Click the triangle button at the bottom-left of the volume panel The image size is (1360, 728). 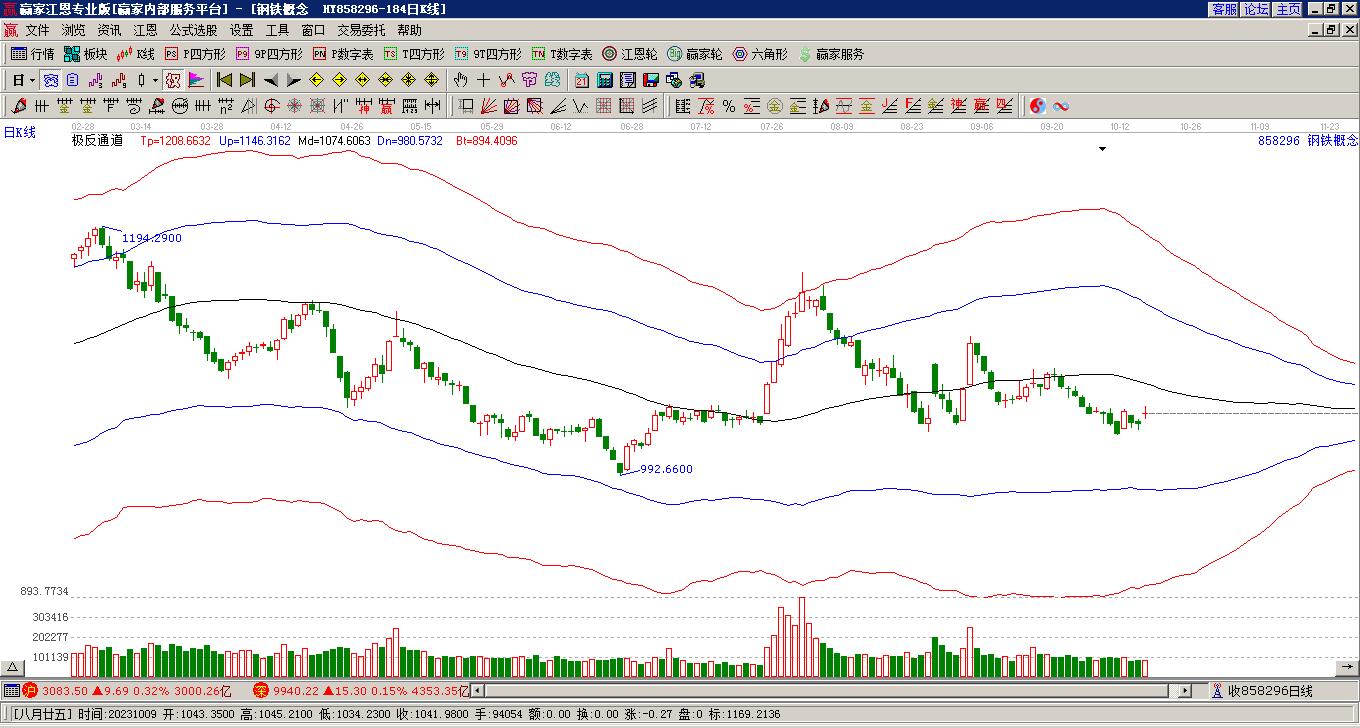(12, 667)
